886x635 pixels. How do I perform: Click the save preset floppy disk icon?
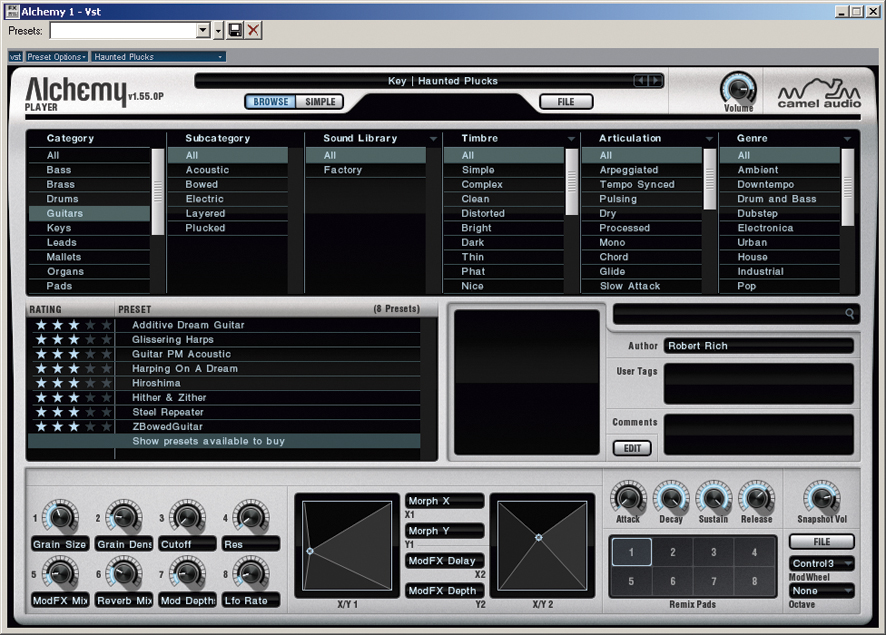234,31
